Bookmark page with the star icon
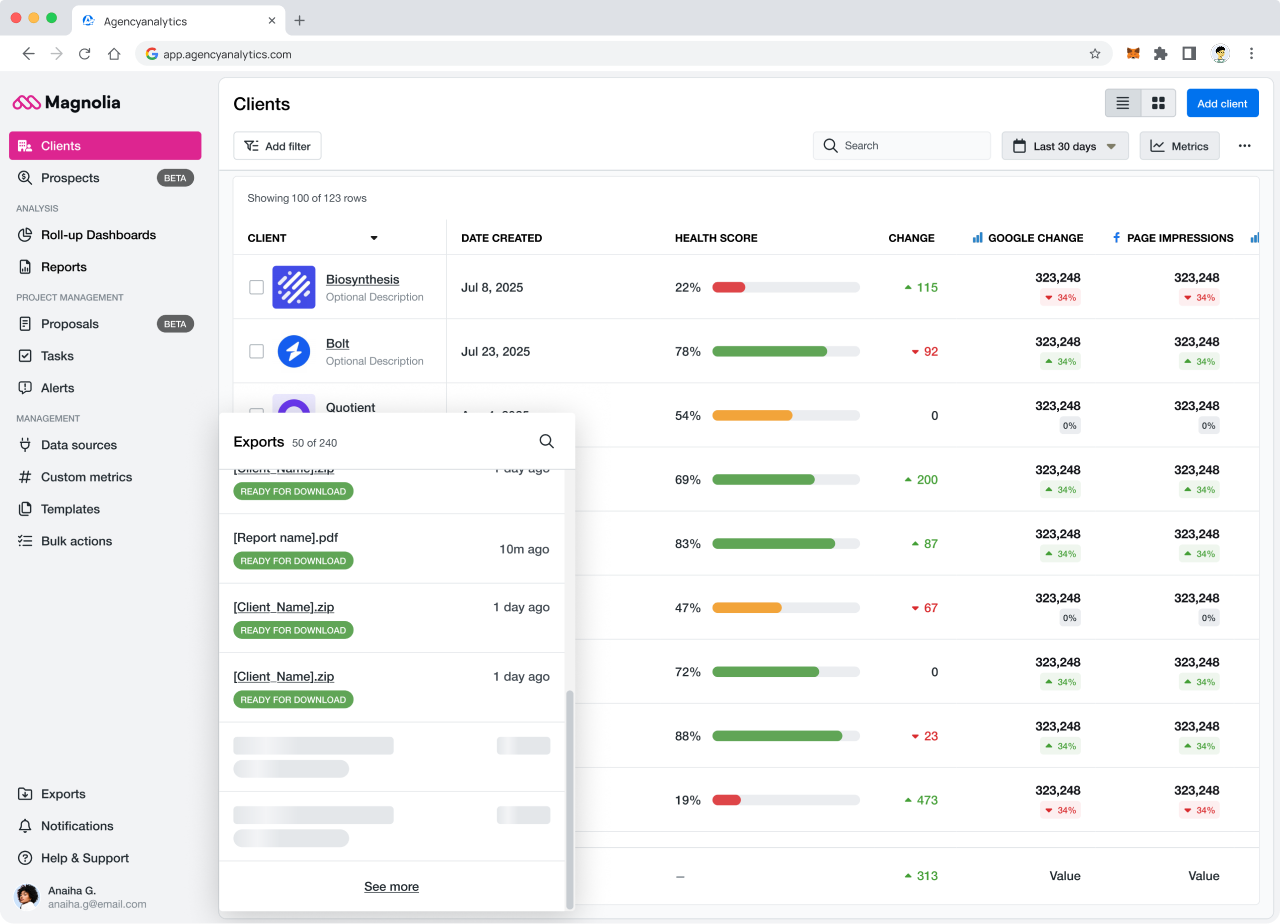 point(1095,54)
